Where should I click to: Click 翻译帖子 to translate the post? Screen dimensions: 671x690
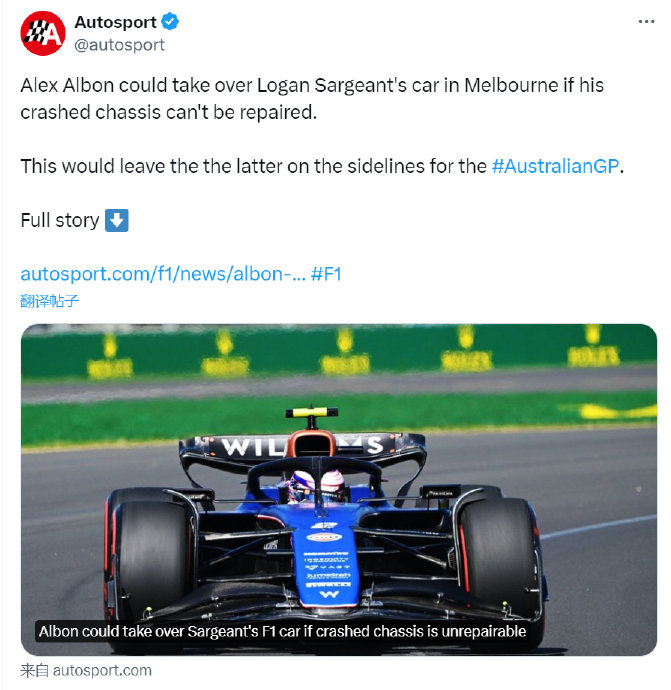[x=49, y=301]
